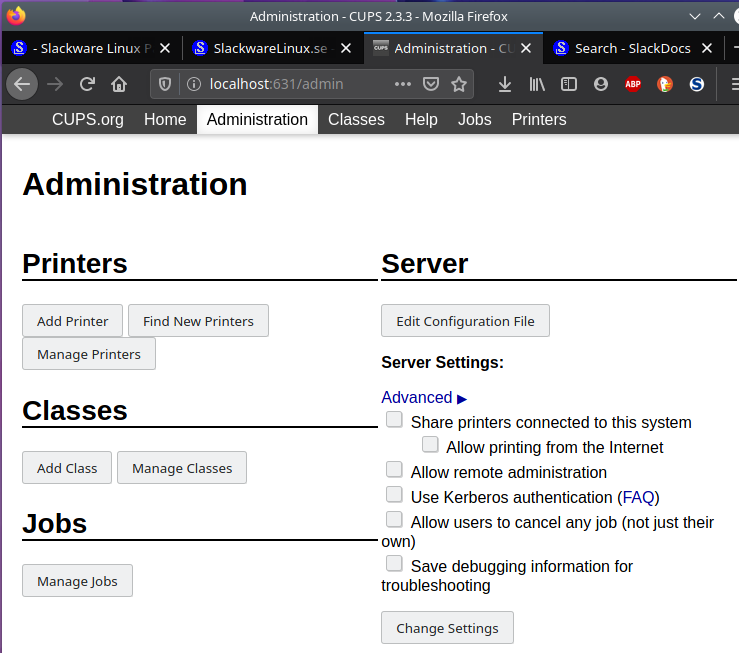Enable Save debugging information for troubleshooting
This screenshot has height=653, width=739.
click(394, 563)
